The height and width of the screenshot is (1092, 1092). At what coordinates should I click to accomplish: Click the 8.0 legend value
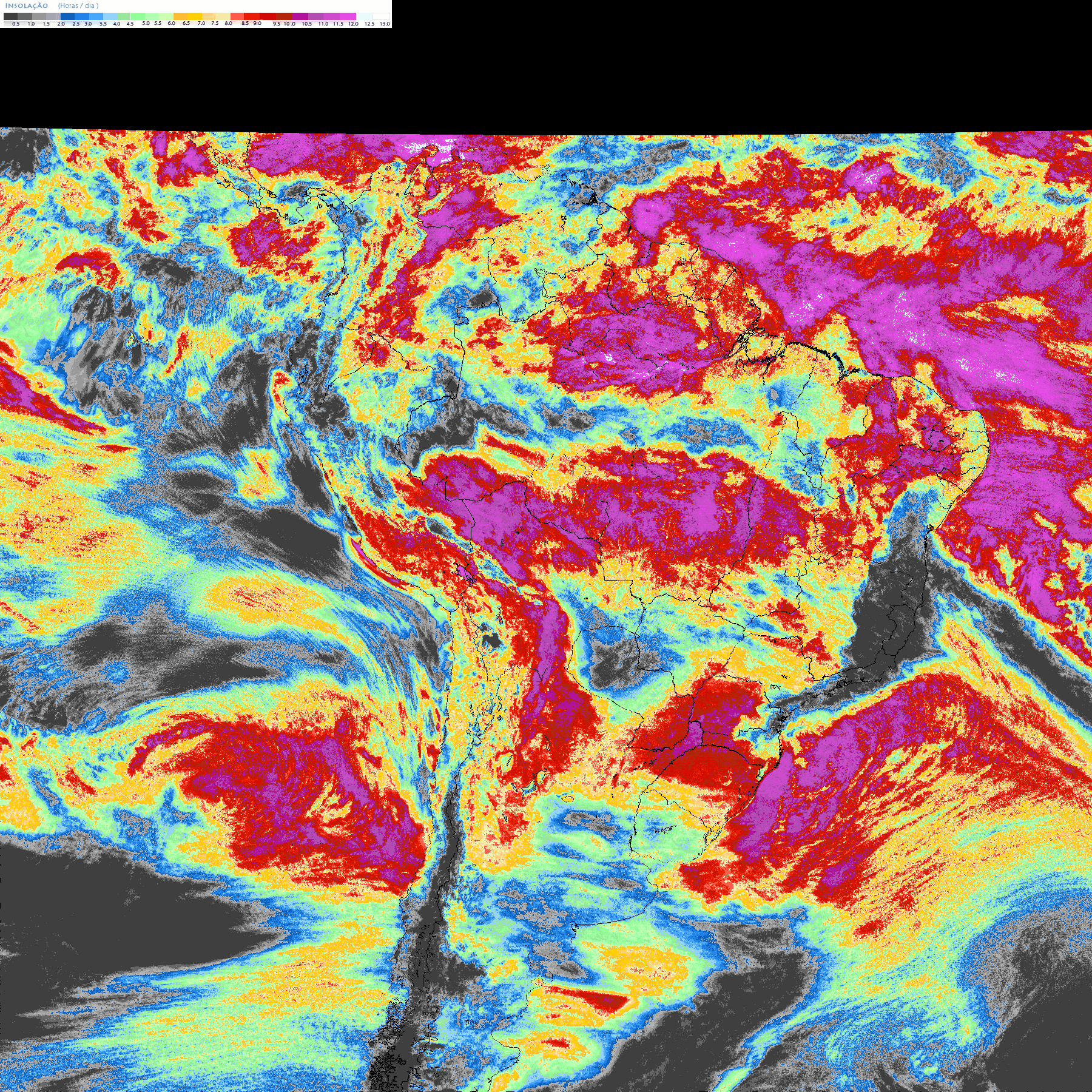coord(229,23)
